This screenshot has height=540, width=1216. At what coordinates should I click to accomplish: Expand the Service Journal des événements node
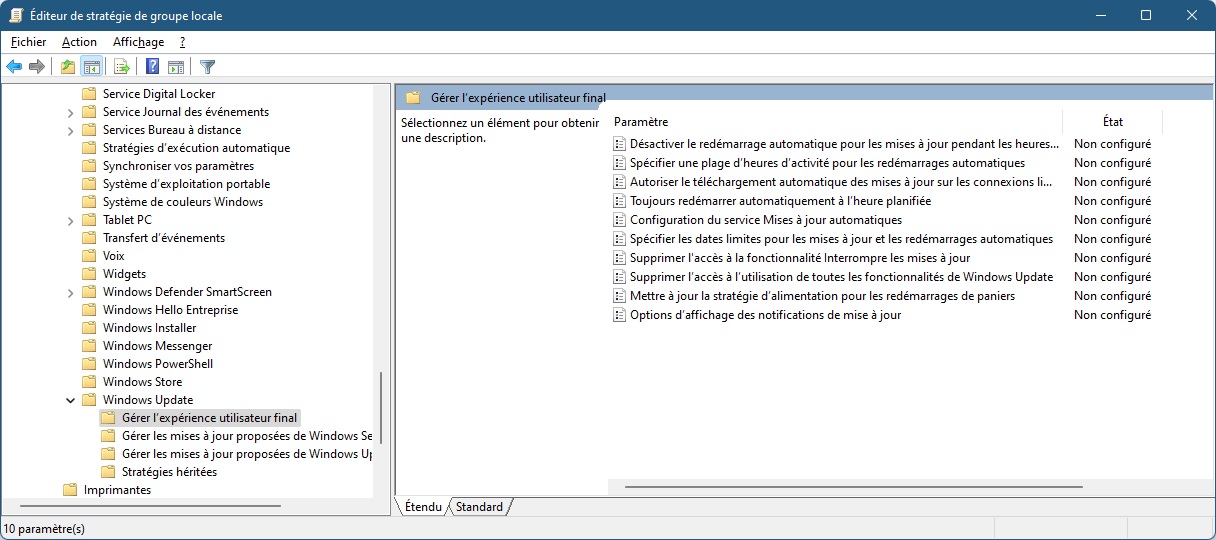pyautogui.click(x=70, y=112)
